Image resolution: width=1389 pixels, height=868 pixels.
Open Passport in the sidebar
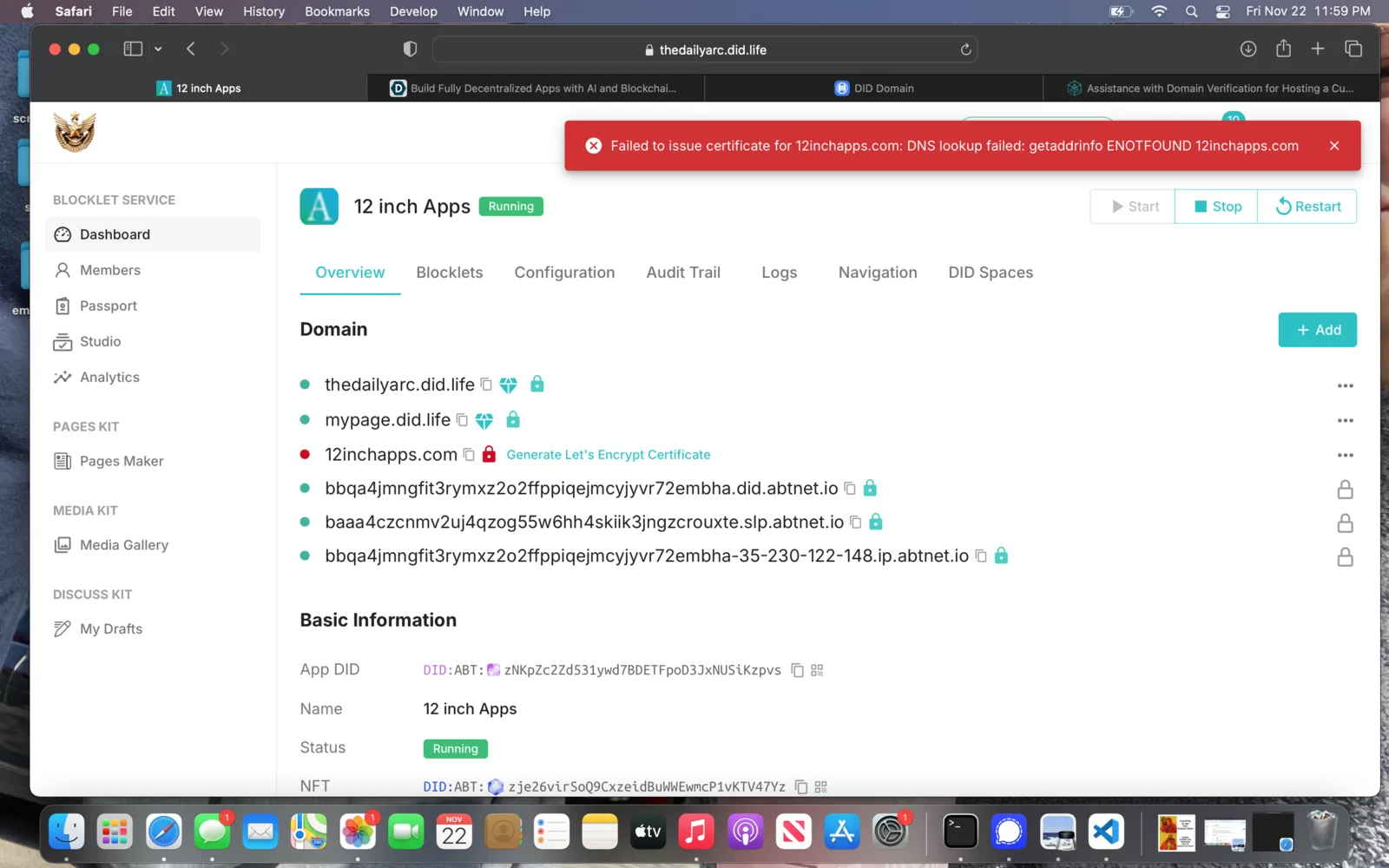pyautogui.click(x=153, y=306)
